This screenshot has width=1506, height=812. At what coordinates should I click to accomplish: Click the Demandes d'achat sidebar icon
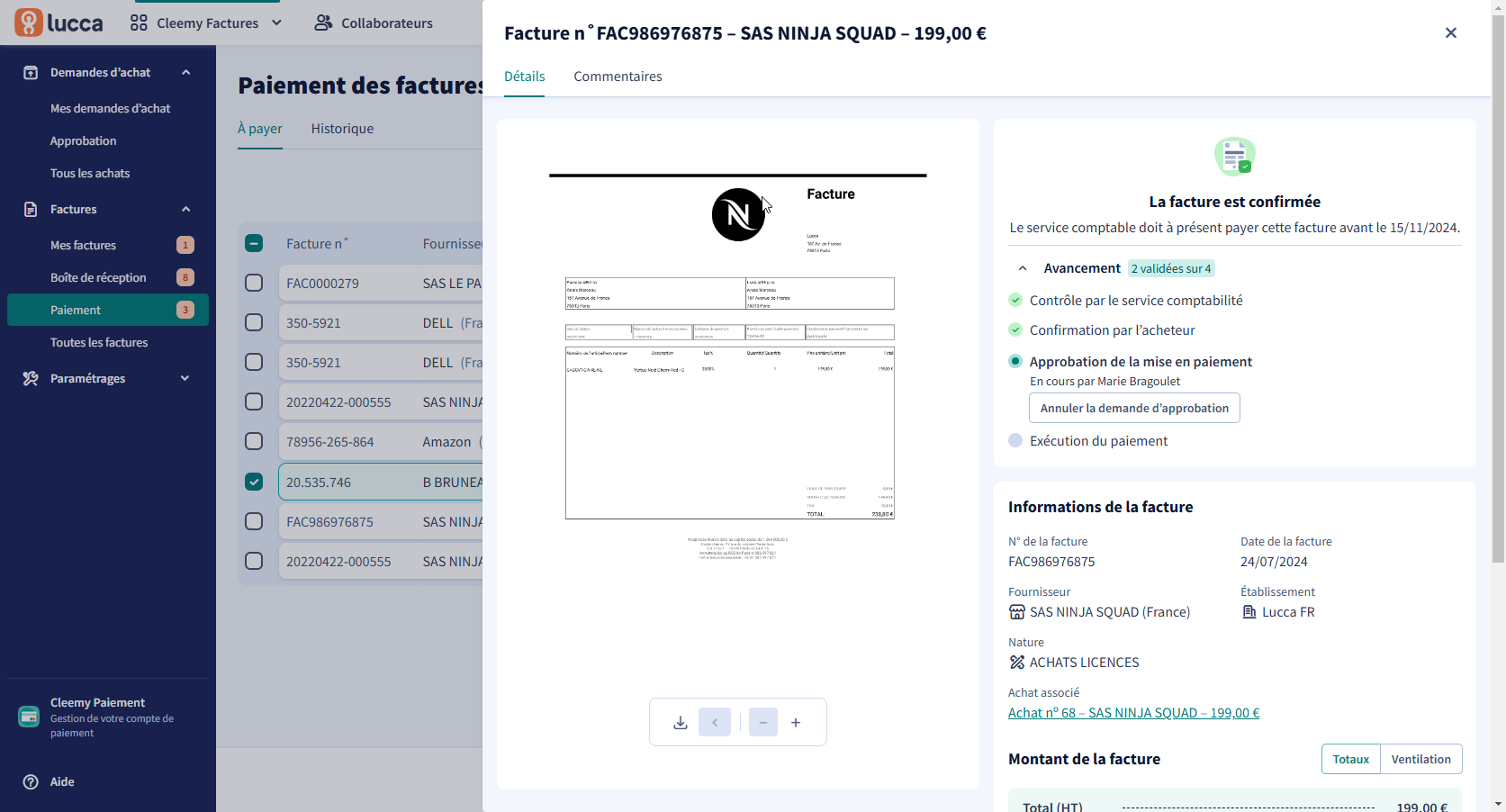click(31, 72)
